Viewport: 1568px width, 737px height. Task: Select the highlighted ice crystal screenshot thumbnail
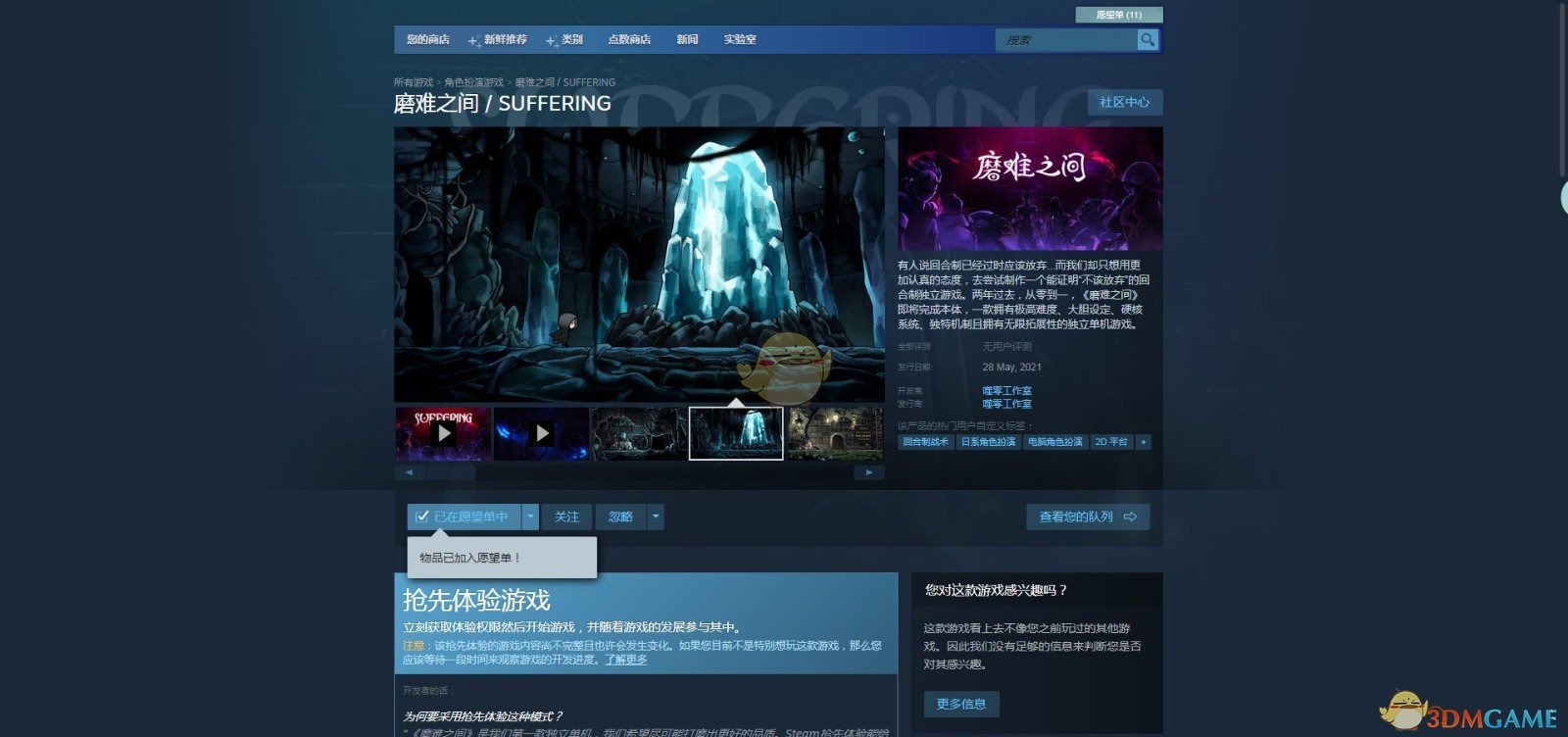[x=737, y=433]
